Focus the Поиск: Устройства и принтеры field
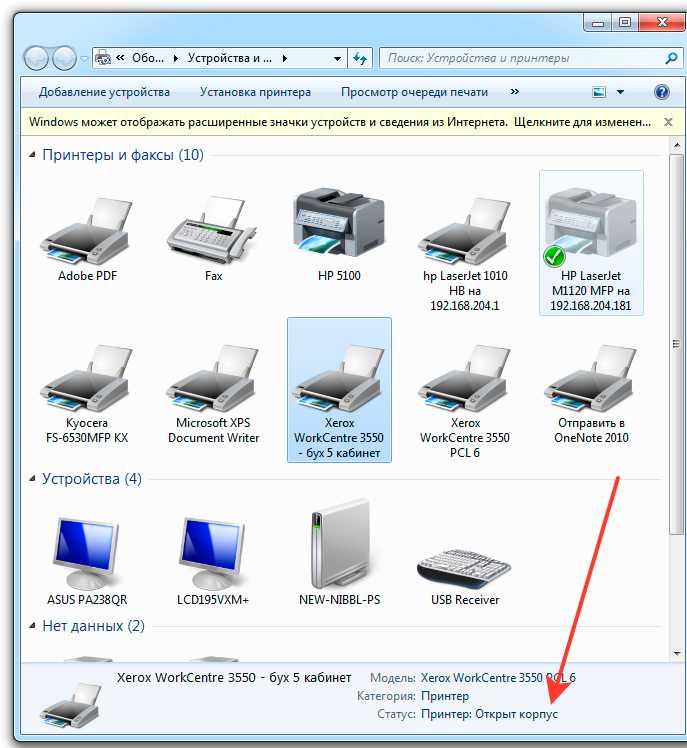687x748 pixels. [x=520, y=58]
